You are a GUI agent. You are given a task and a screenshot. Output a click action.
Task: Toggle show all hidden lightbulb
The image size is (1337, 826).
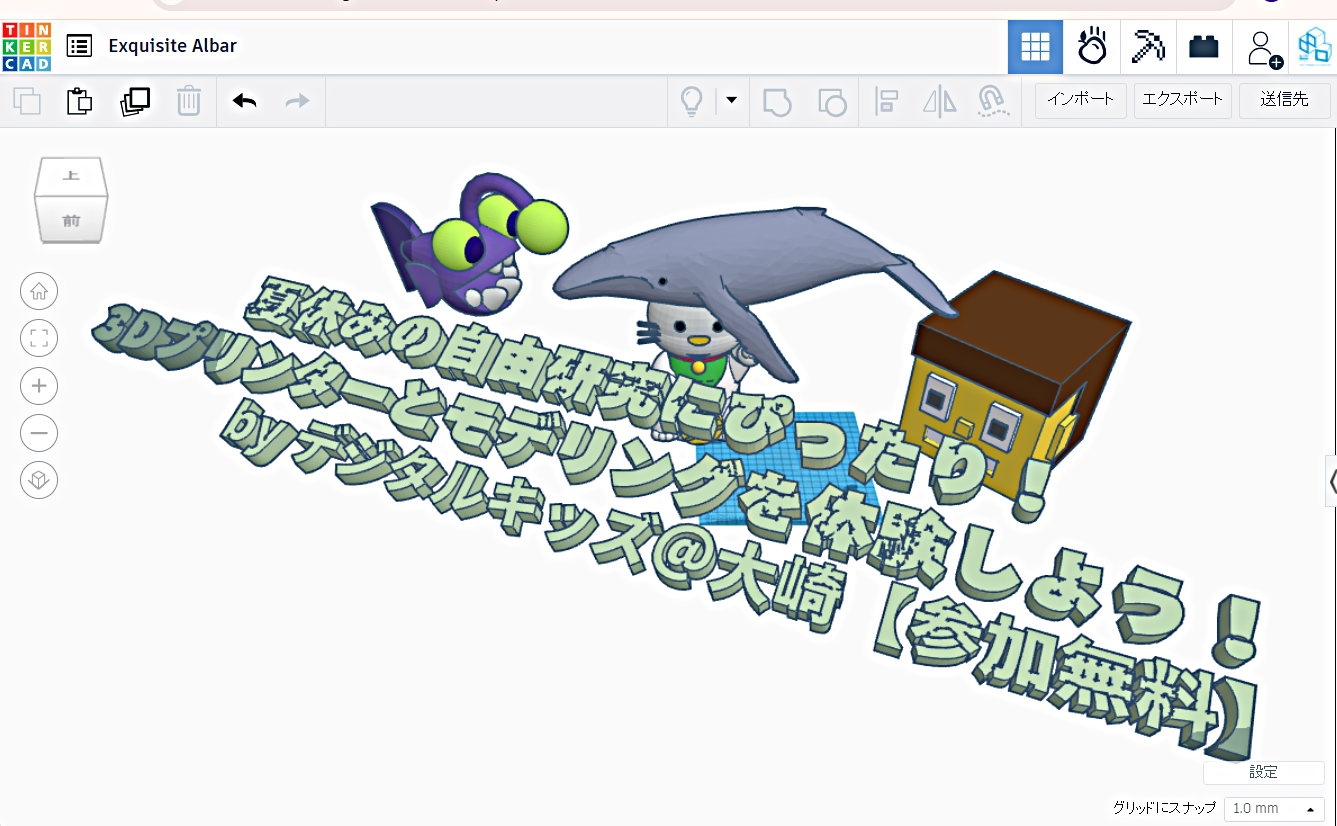[x=691, y=101]
